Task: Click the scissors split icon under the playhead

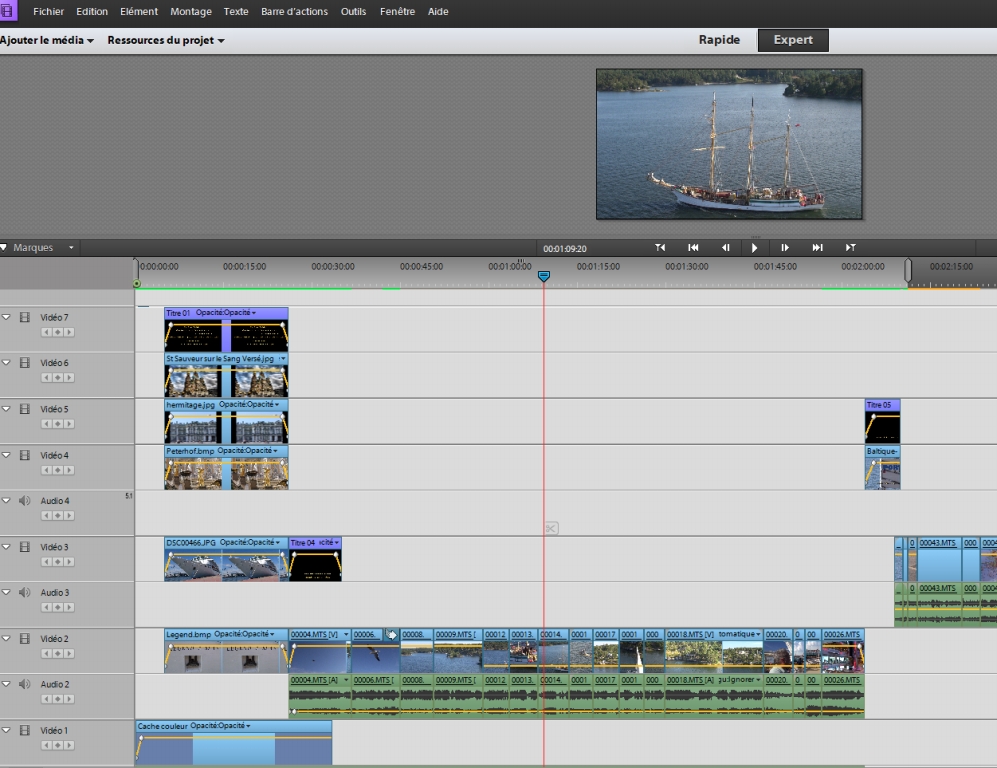Action: (x=550, y=528)
